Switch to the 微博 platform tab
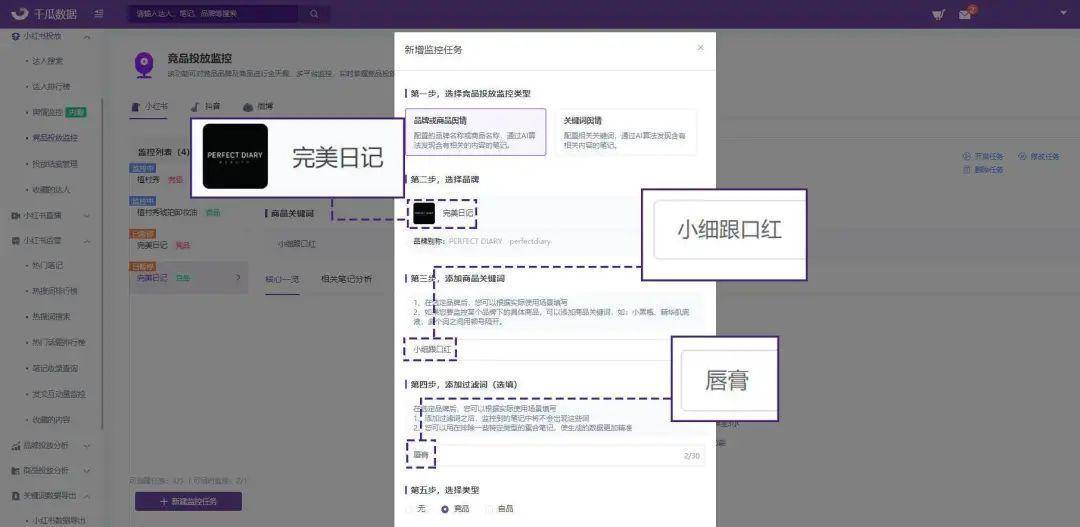The image size is (1080, 527). (x=258, y=107)
